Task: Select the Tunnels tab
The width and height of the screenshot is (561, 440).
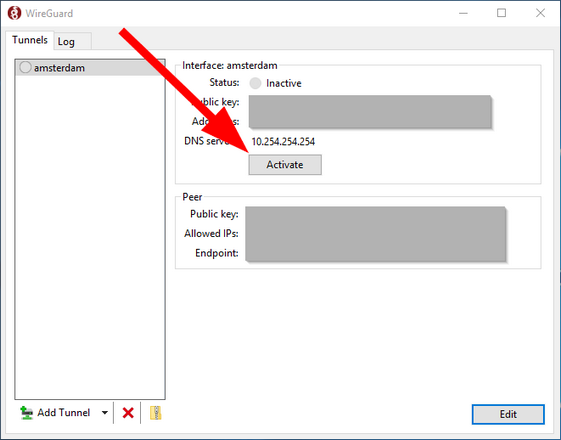Action: tap(30, 40)
